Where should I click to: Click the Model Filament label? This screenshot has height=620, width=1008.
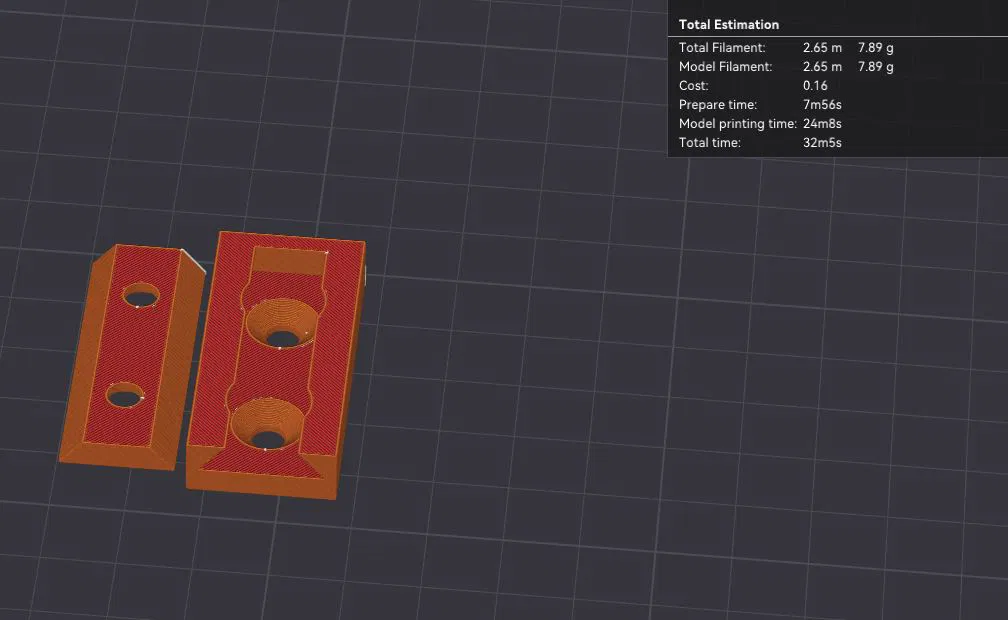click(x=725, y=67)
